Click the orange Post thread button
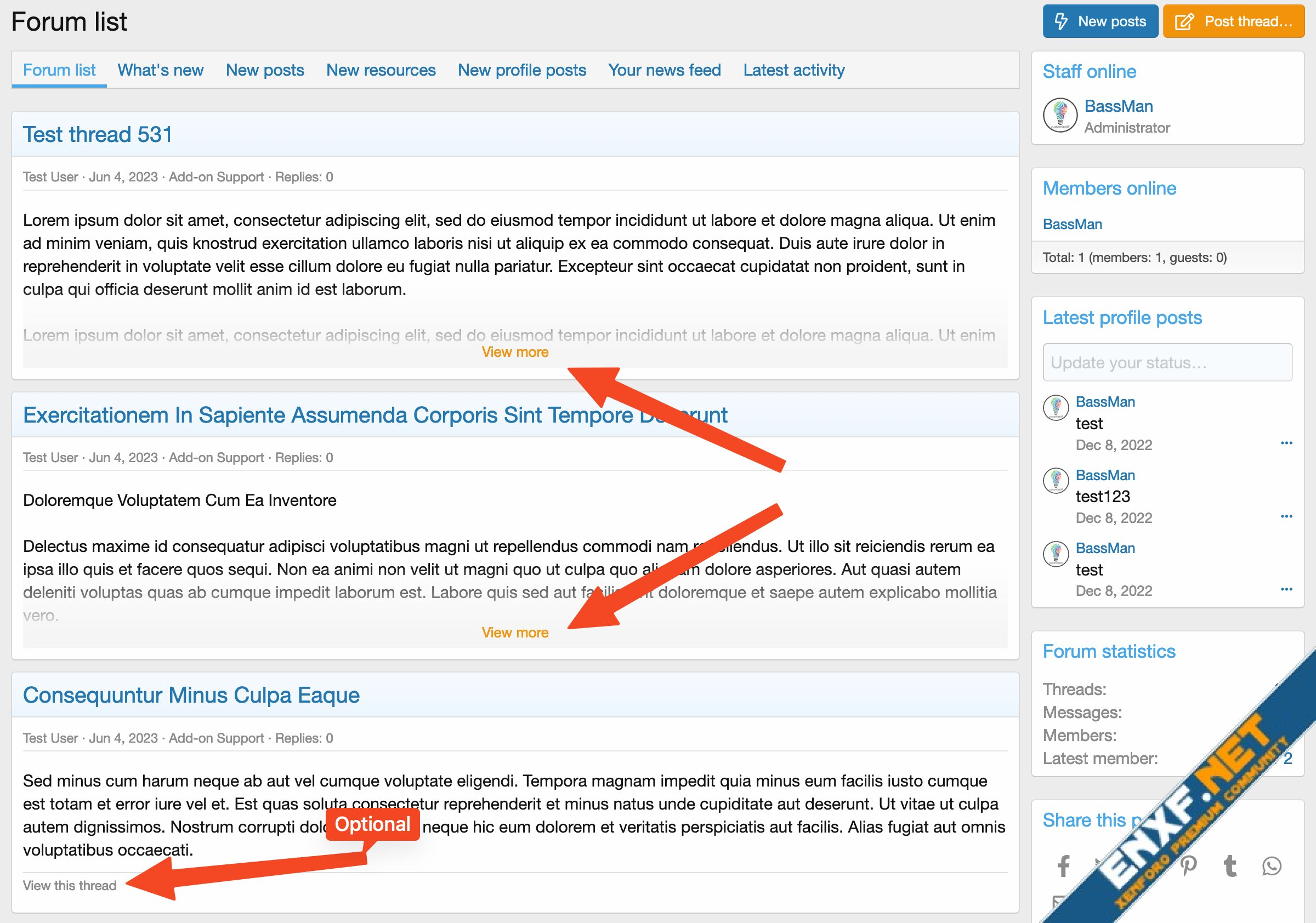The height and width of the screenshot is (923, 1316). click(1233, 21)
